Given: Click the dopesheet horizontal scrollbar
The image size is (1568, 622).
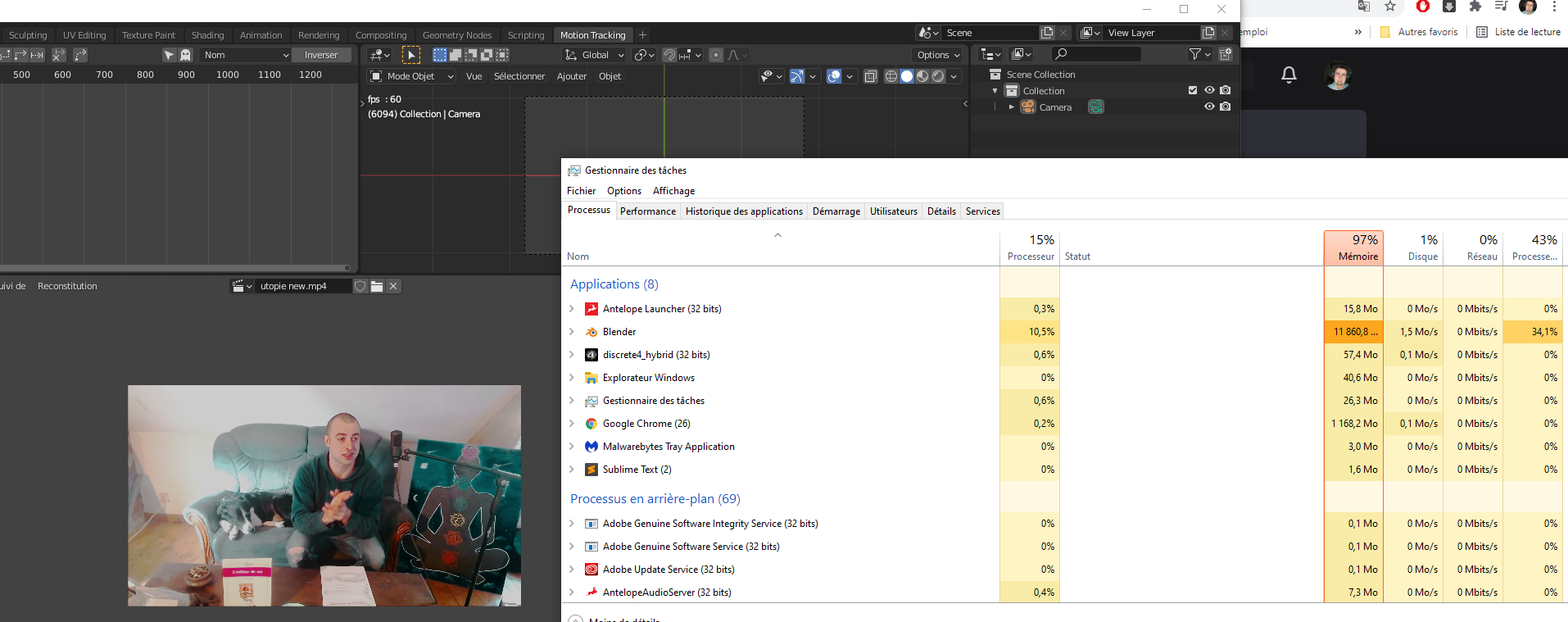Looking at the screenshot, I should pos(175,267).
